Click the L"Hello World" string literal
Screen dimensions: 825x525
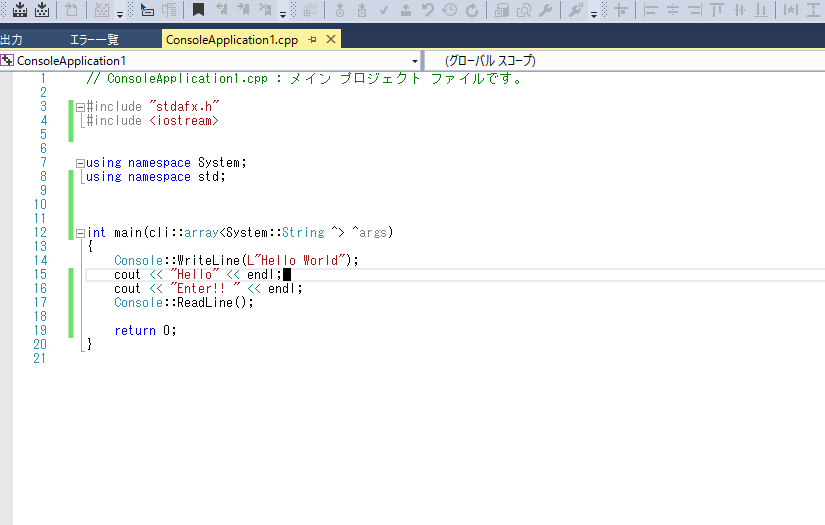pyautogui.click(x=296, y=260)
